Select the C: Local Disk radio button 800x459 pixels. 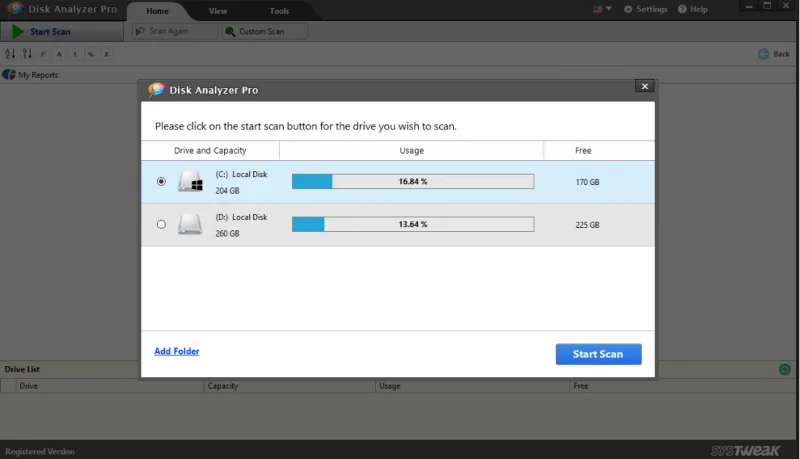pyautogui.click(x=161, y=182)
